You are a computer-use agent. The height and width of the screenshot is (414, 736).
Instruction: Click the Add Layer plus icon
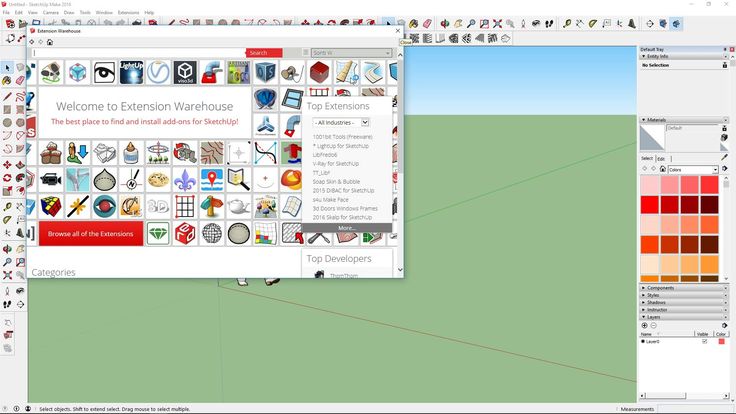(644, 325)
